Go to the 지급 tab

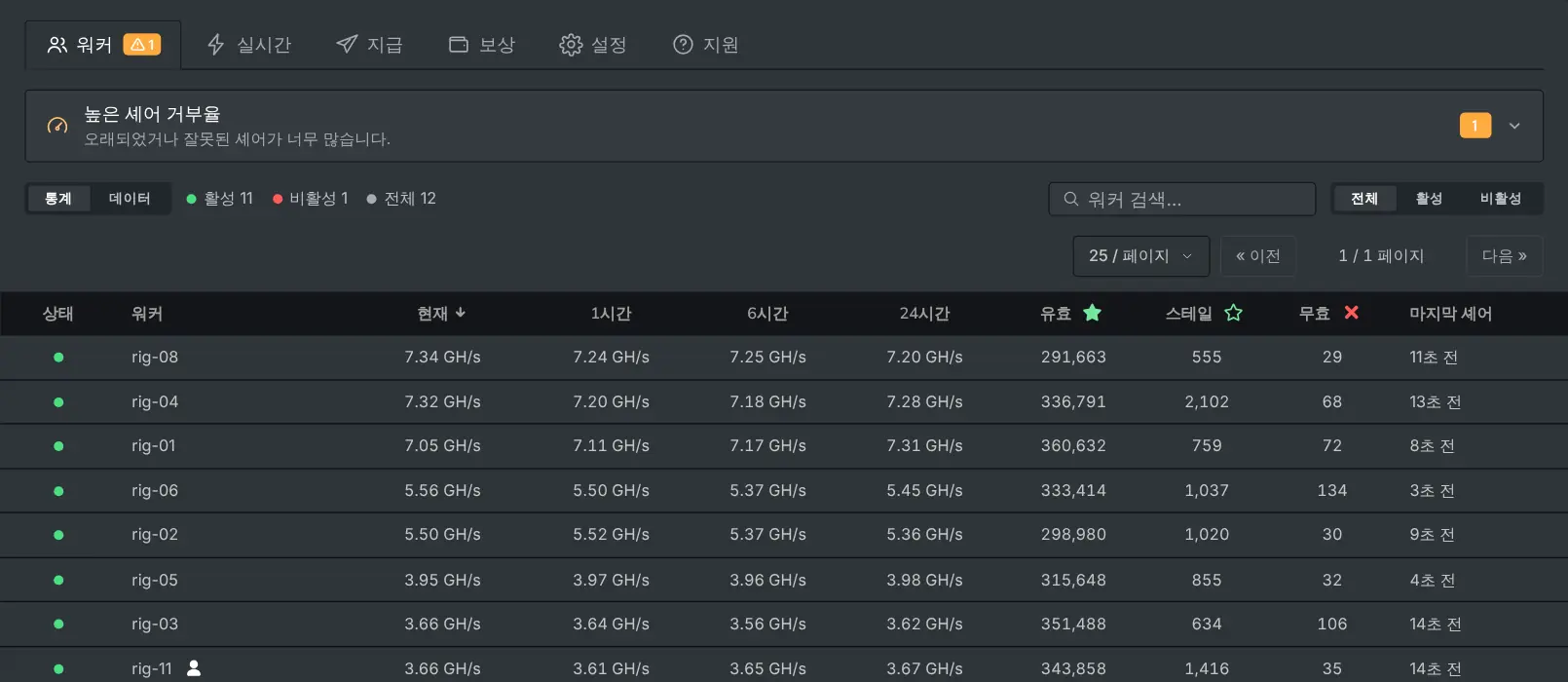(x=369, y=45)
